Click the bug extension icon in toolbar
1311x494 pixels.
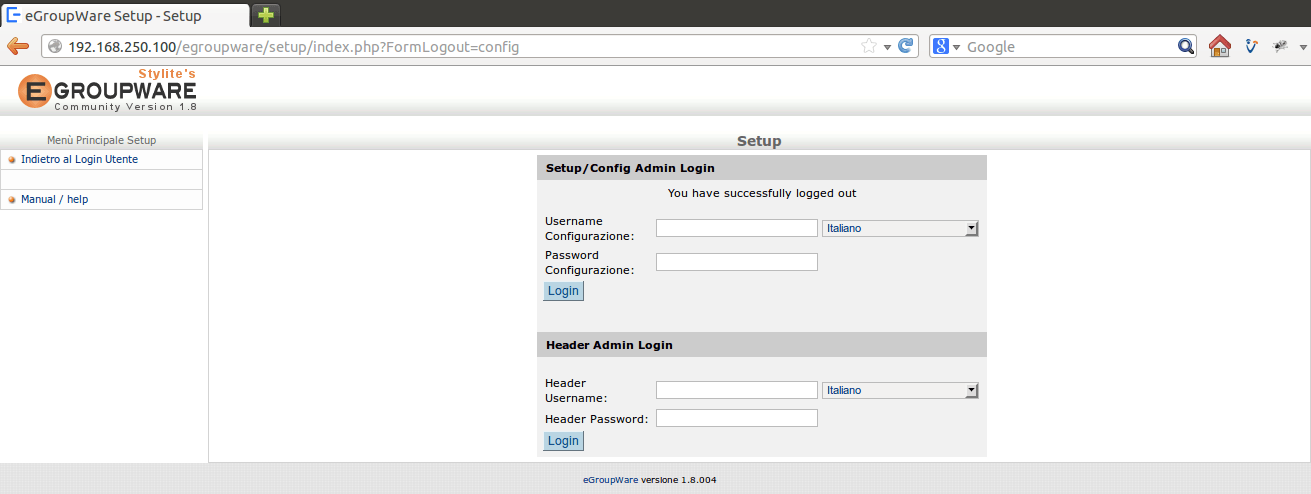(x=1279, y=46)
